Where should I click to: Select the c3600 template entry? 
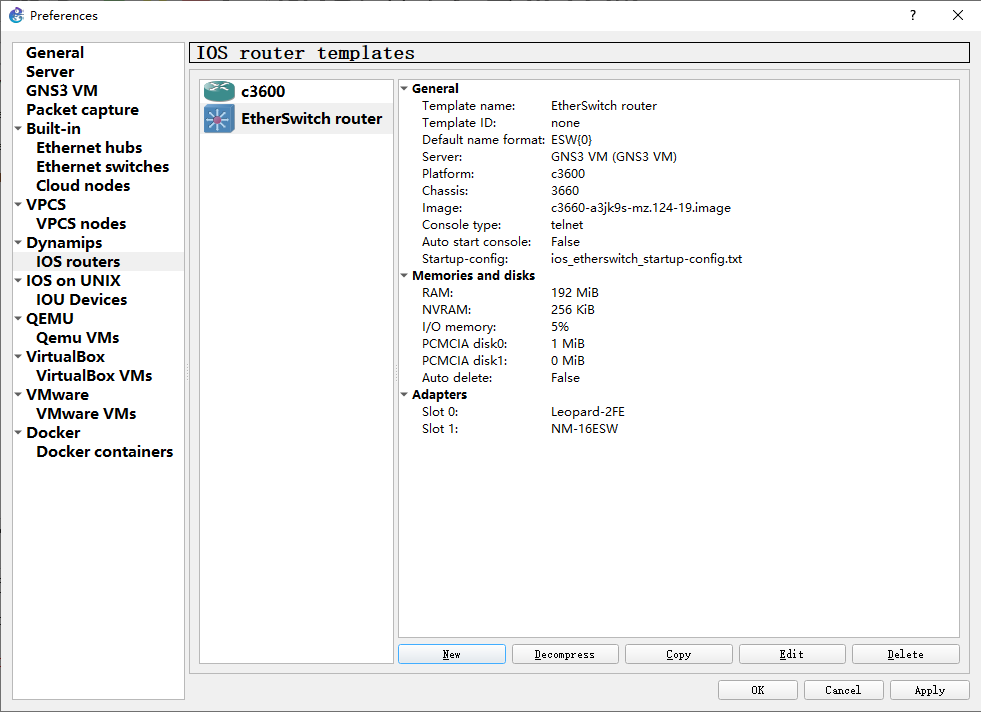click(297, 91)
